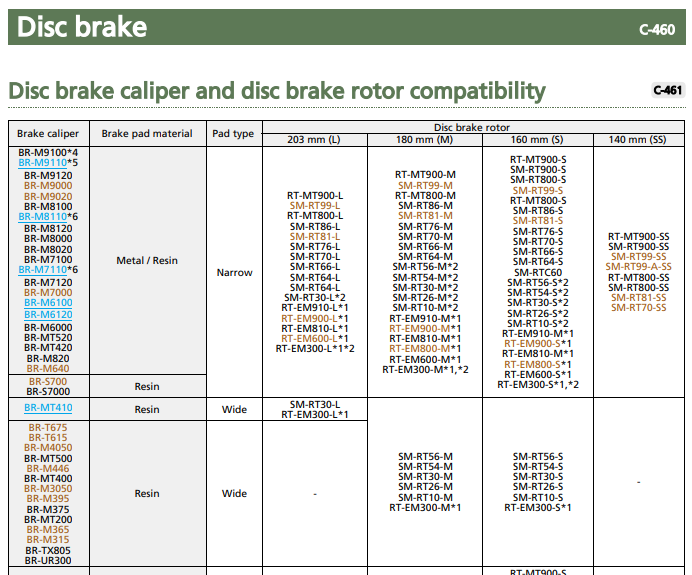Select BR-S700 caliper entry
Viewport: 692px width, 575px height.
pos(48,381)
